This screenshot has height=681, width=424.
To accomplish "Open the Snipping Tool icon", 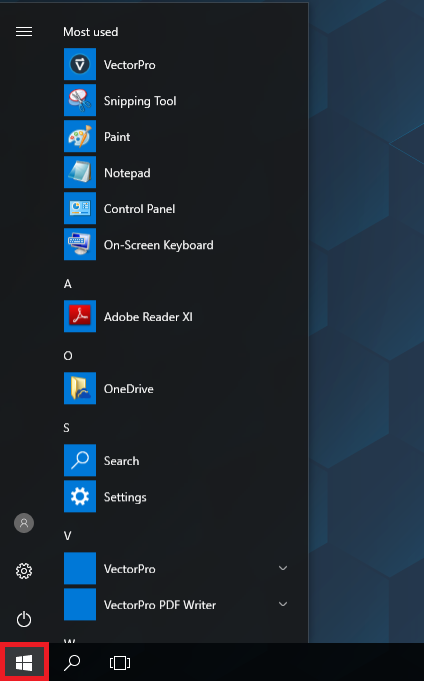I will pos(80,100).
